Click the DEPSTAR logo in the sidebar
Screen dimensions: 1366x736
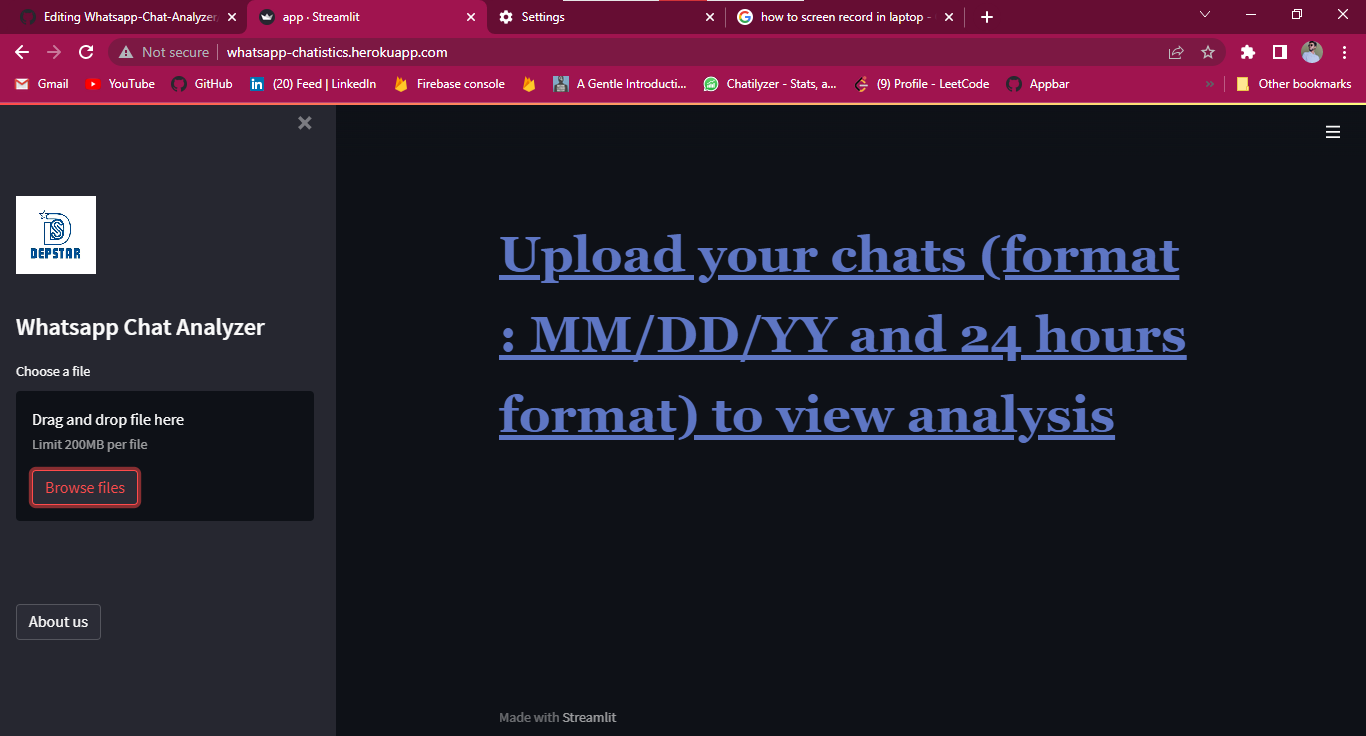(55, 235)
